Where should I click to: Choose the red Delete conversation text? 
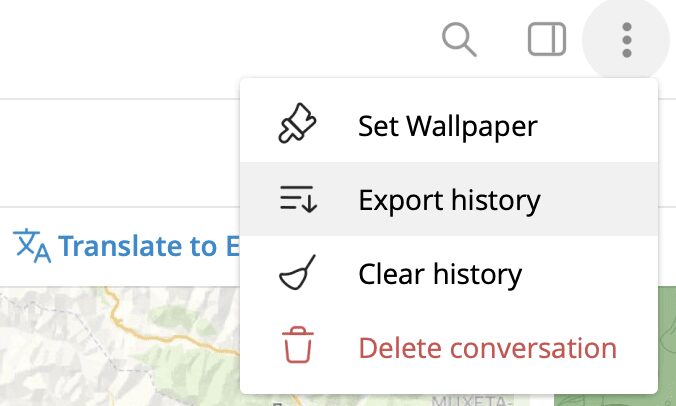487,348
